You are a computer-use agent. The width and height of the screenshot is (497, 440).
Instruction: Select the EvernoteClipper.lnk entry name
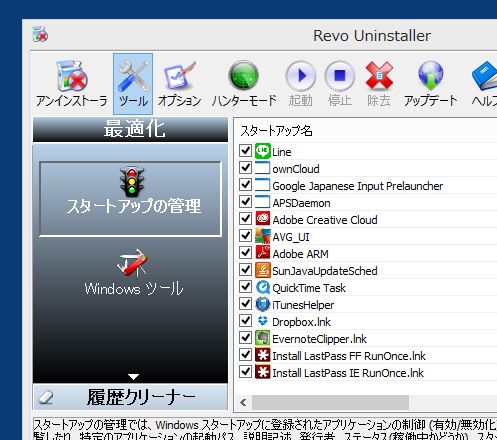[x=319, y=339]
